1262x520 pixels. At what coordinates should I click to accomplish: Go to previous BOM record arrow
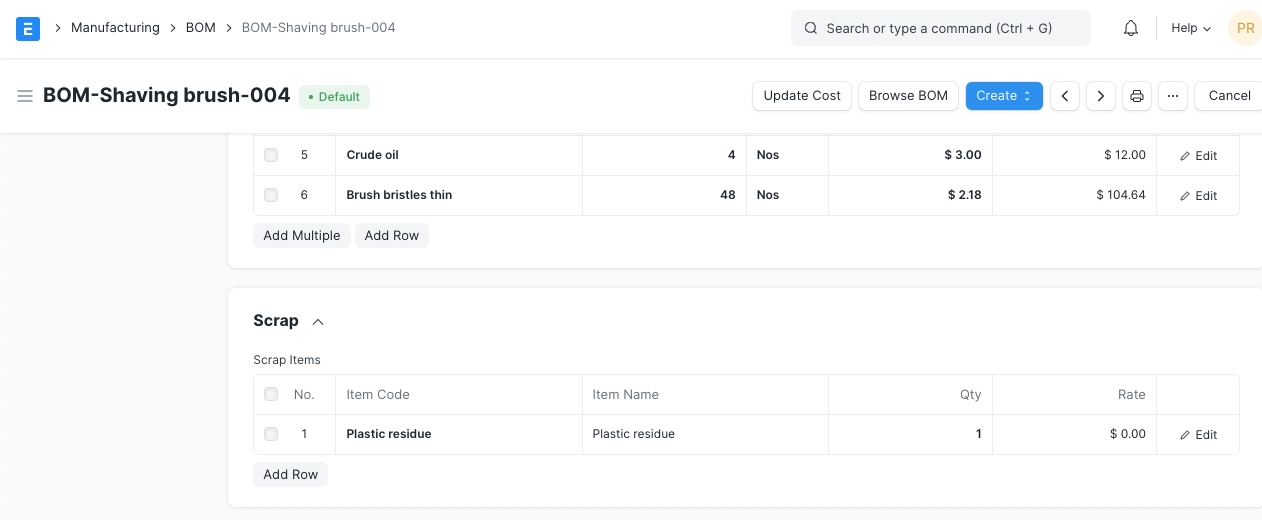(1065, 96)
